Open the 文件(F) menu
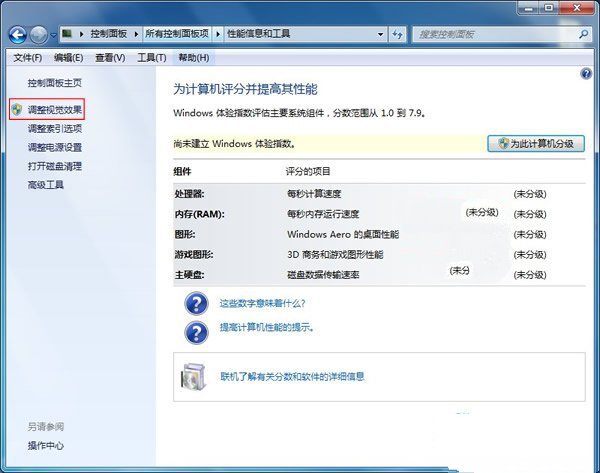 (x=28, y=58)
